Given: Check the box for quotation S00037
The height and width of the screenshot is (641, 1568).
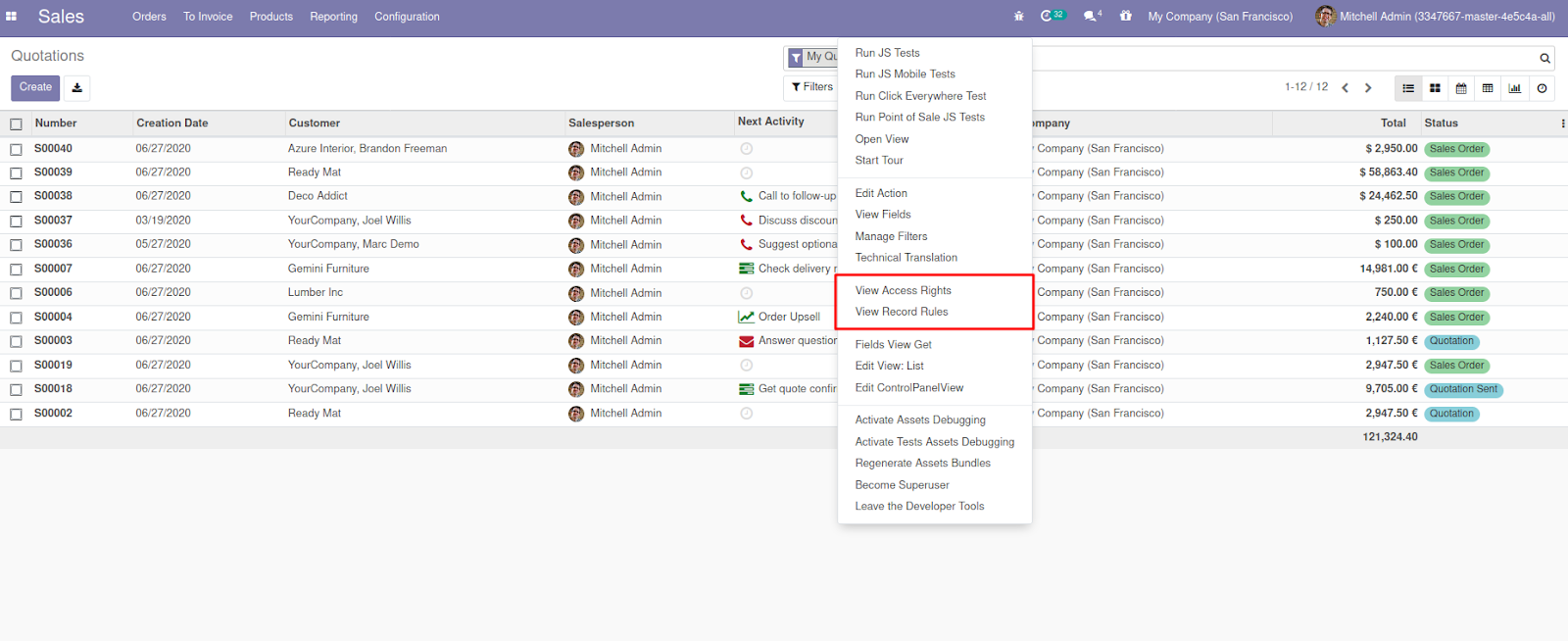Looking at the screenshot, I should [x=16, y=222].
